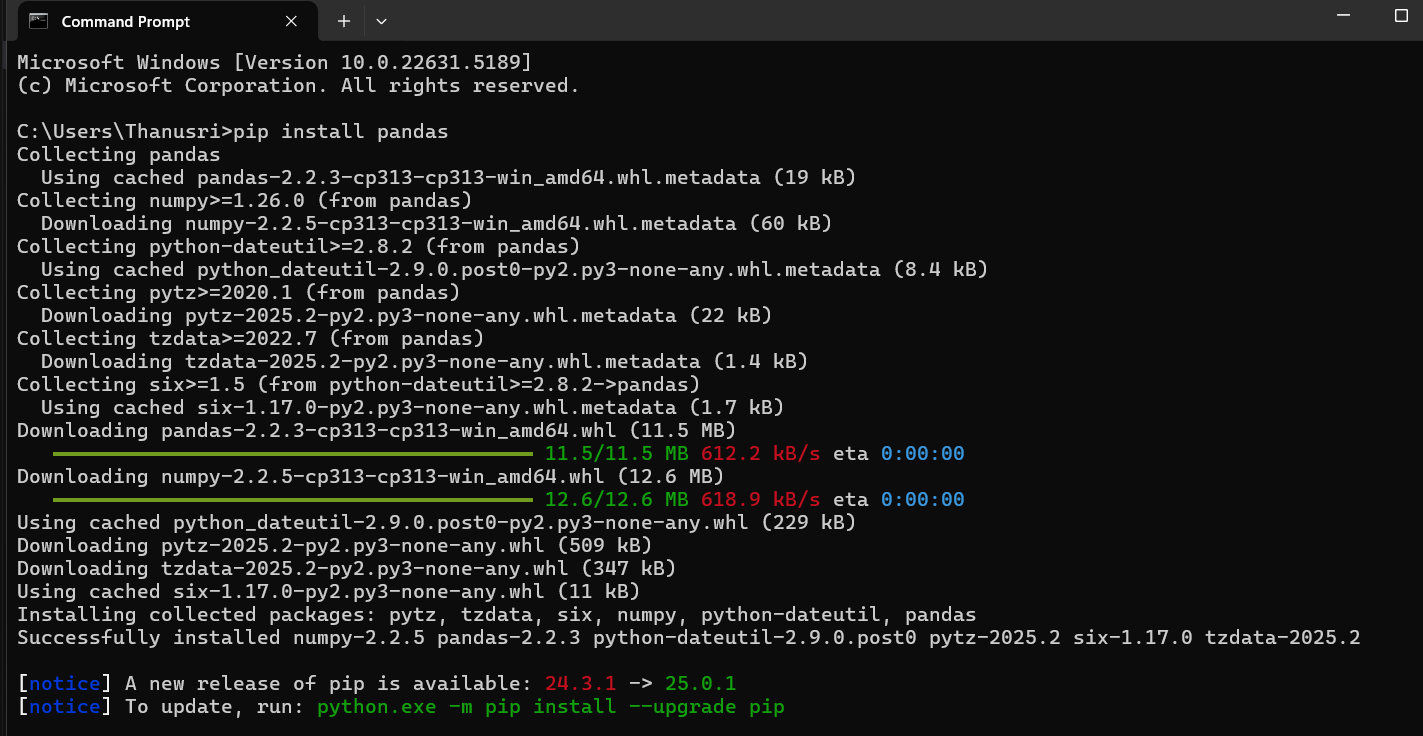The height and width of the screenshot is (736, 1423).
Task: Click pip version '24.3.1' text
Action: [x=581, y=684]
